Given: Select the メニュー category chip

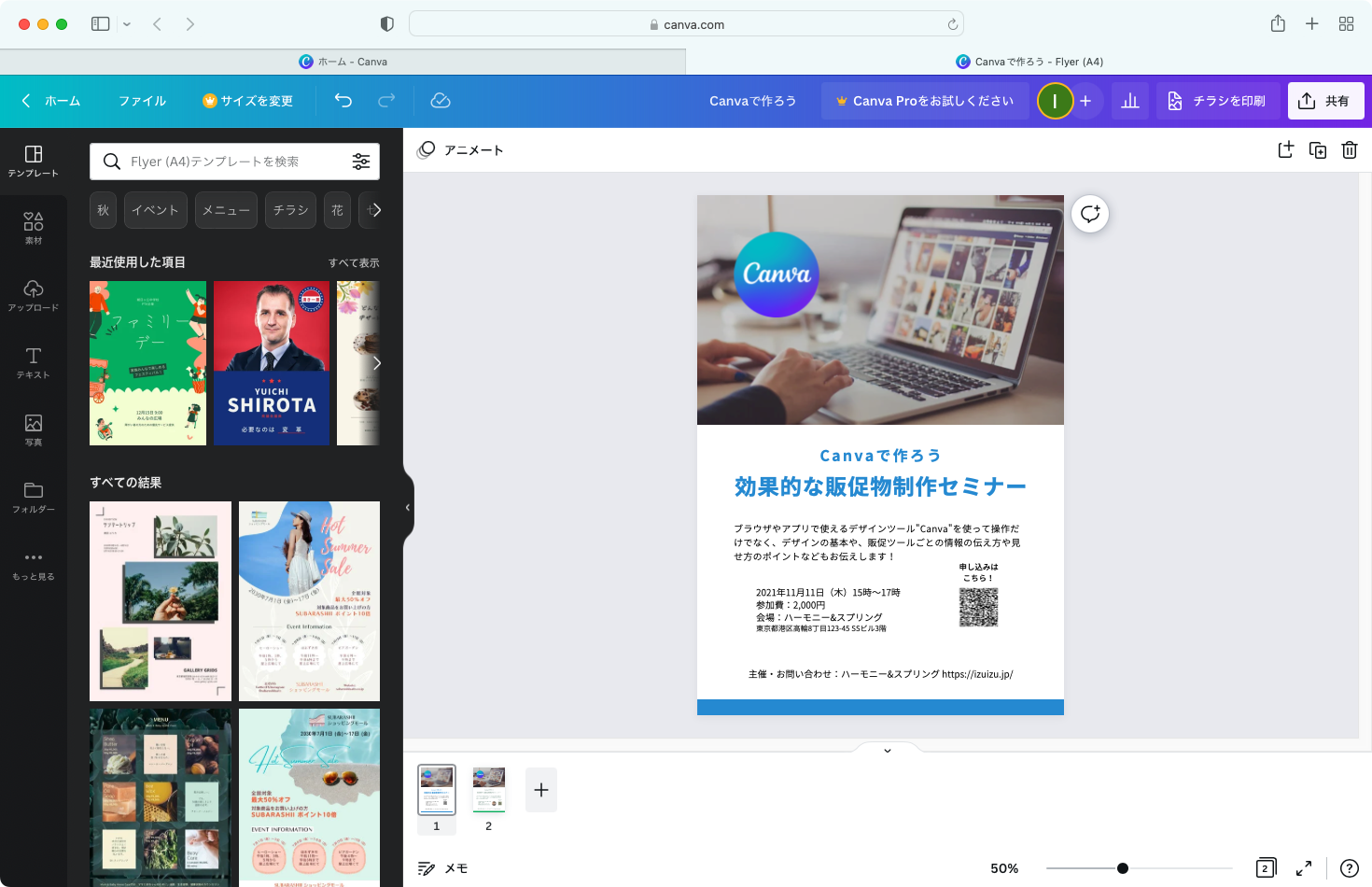Looking at the screenshot, I should click(x=226, y=210).
